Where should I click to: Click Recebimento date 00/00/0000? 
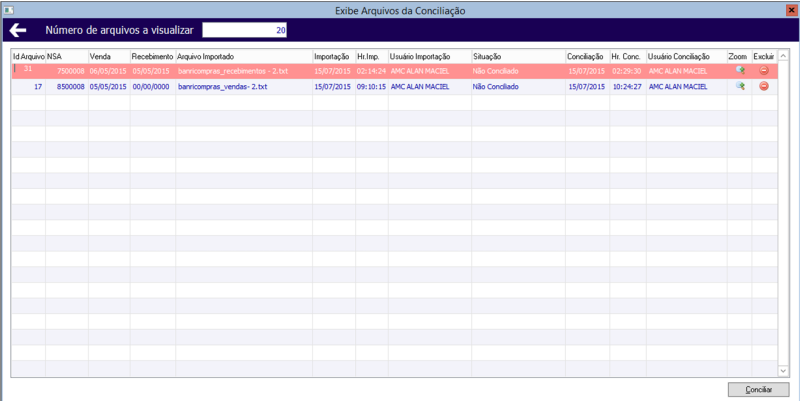click(x=151, y=87)
